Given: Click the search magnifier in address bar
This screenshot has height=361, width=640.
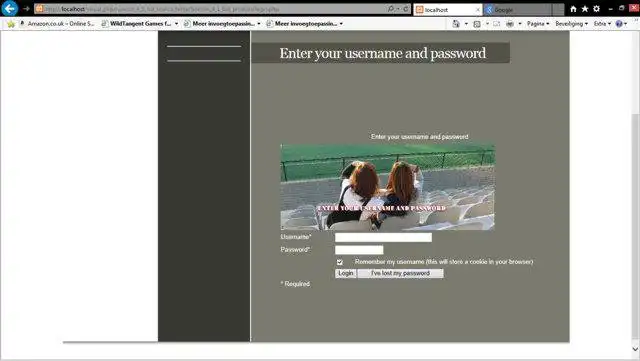Looking at the screenshot, I should 391,9.
